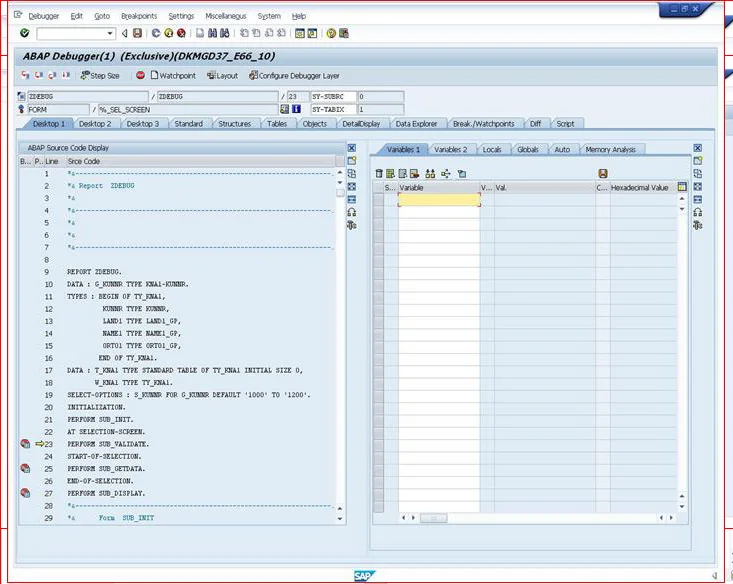The height and width of the screenshot is (584, 733).
Task: Click the highlighted yellow Variable input cell
Action: tap(439, 200)
